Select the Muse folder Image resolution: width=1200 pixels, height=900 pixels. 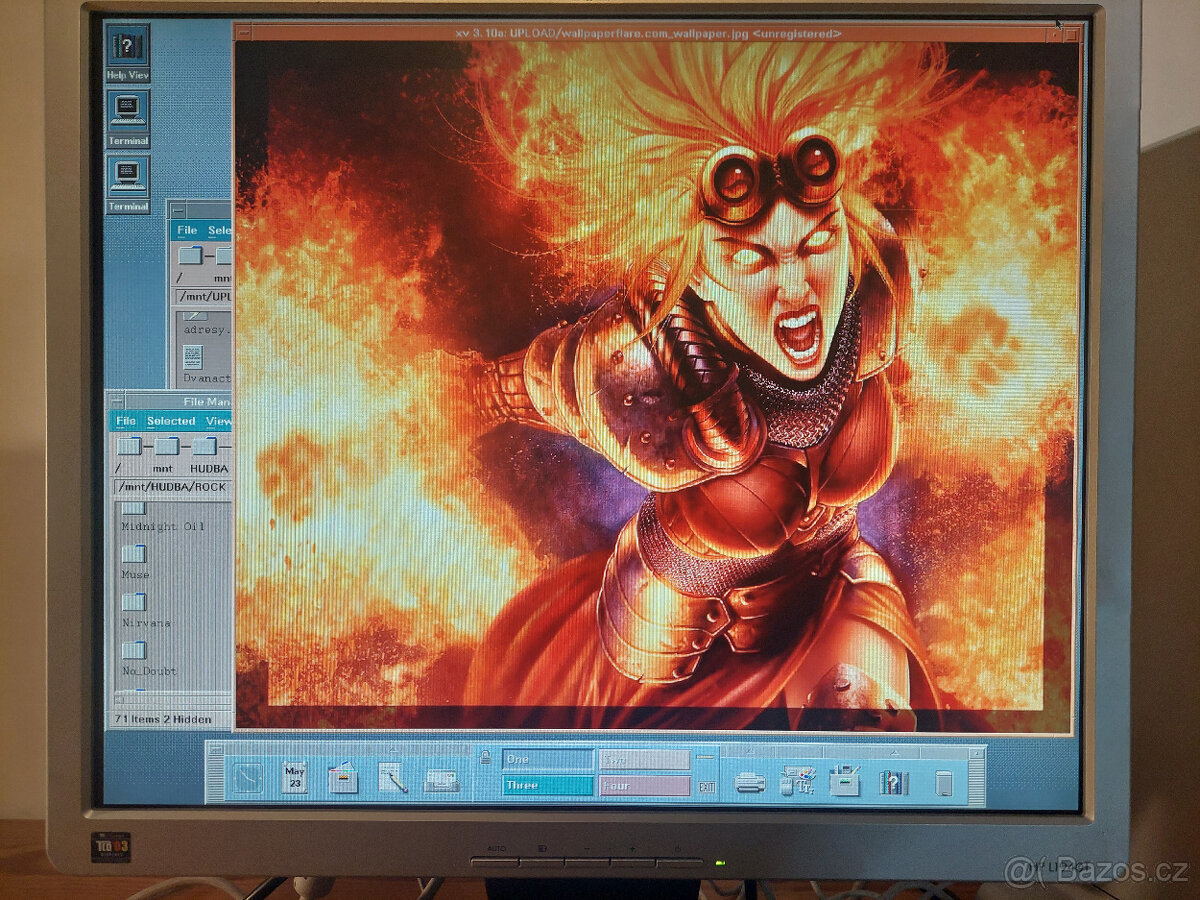point(134,556)
